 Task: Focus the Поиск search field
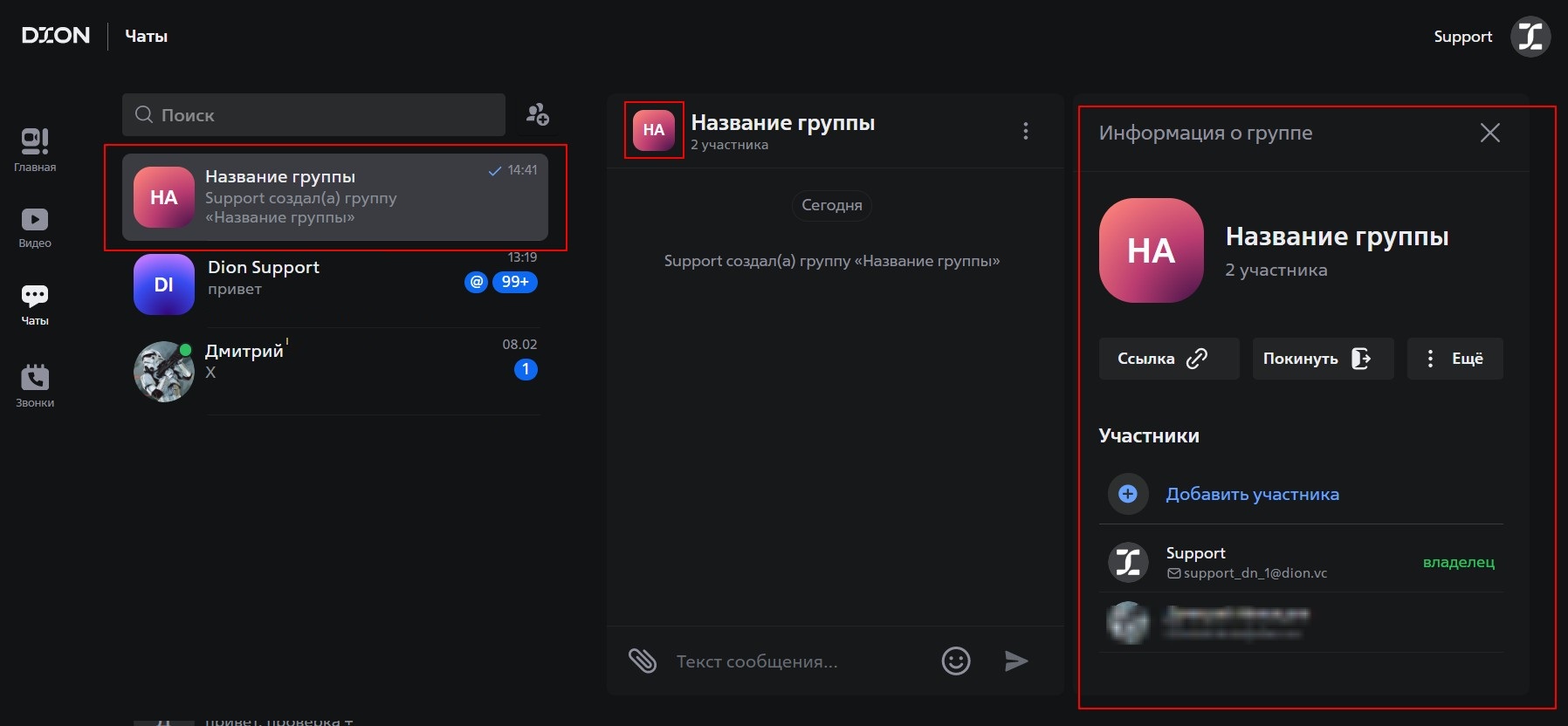(x=314, y=115)
